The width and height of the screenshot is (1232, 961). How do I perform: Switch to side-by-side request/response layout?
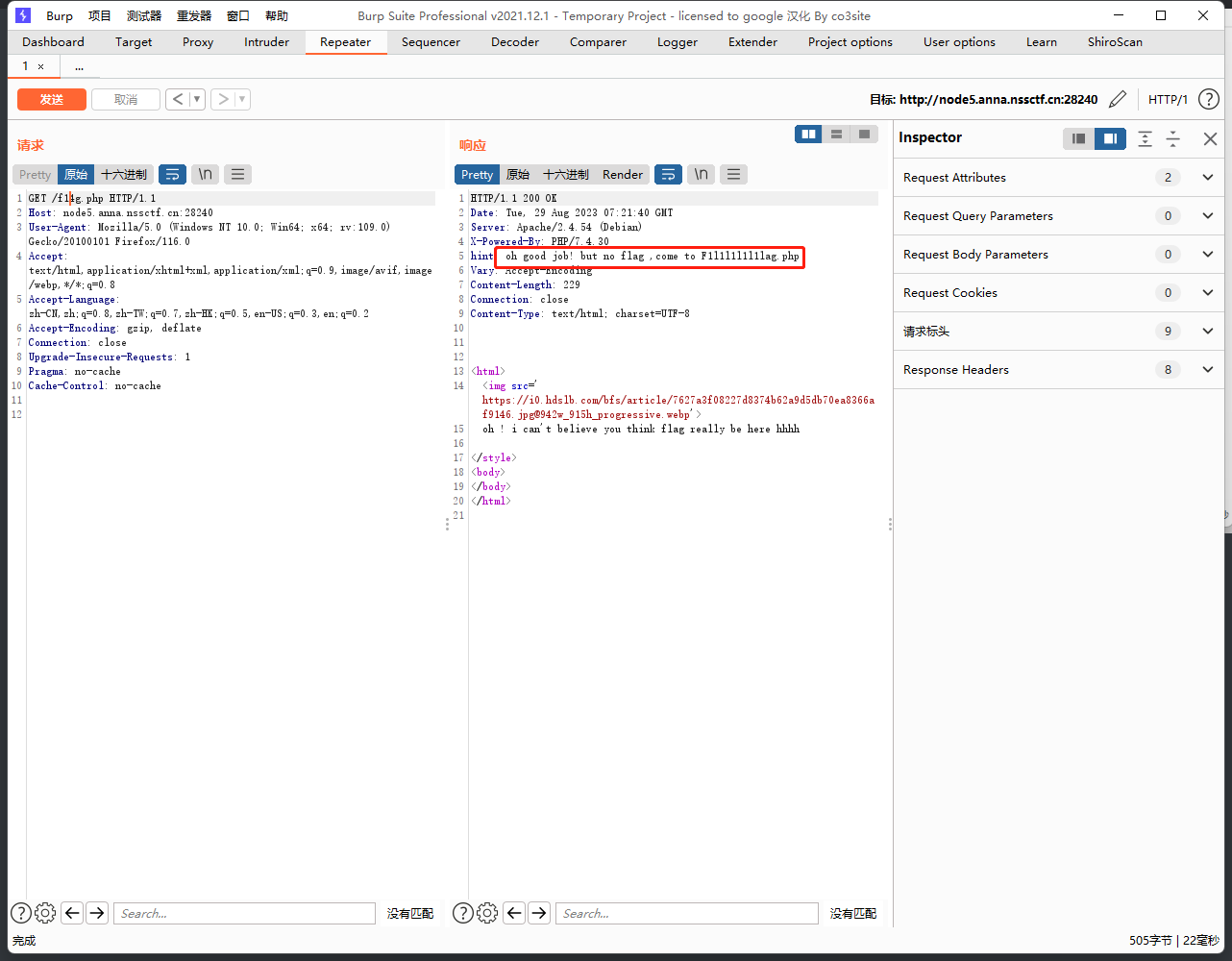click(x=809, y=135)
